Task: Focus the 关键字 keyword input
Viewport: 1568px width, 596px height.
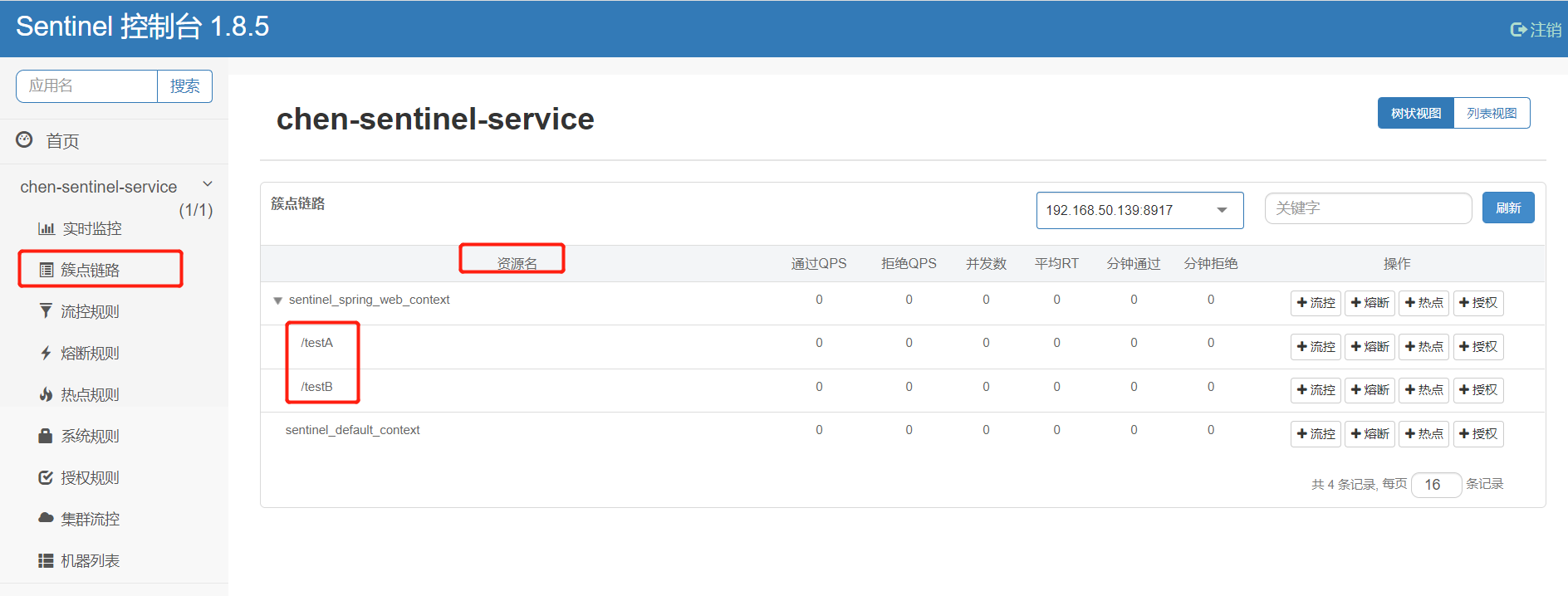Action: [x=1368, y=208]
